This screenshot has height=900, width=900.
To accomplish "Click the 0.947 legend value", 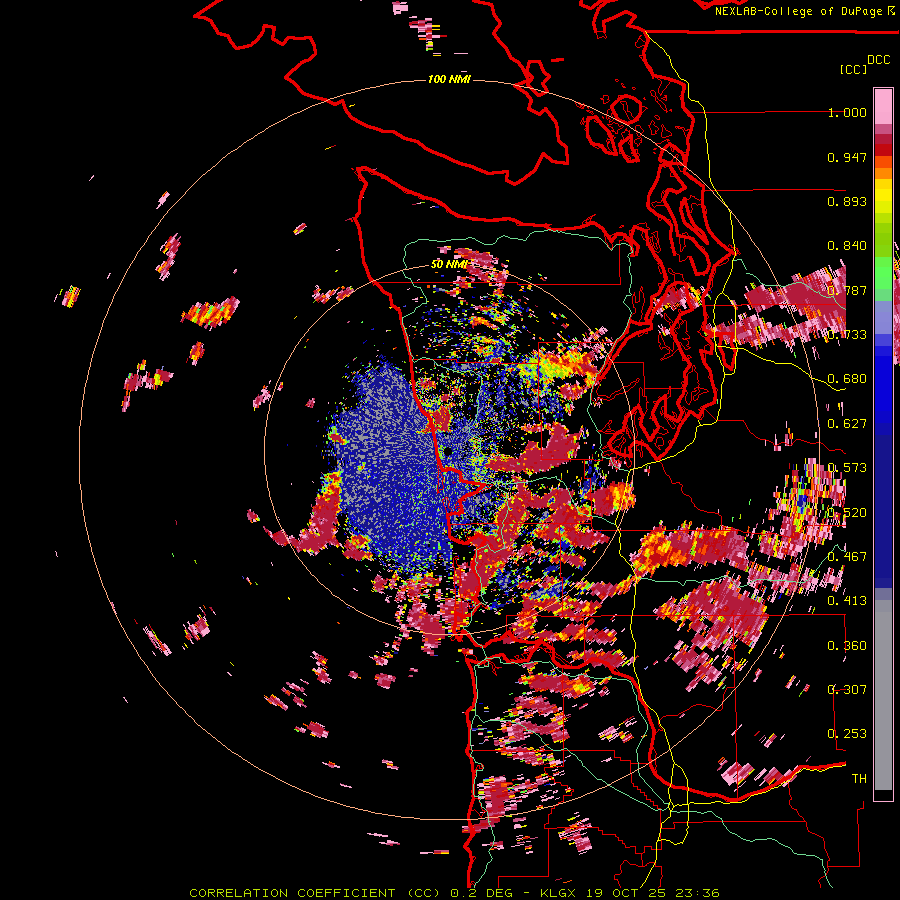I will click(x=847, y=157).
